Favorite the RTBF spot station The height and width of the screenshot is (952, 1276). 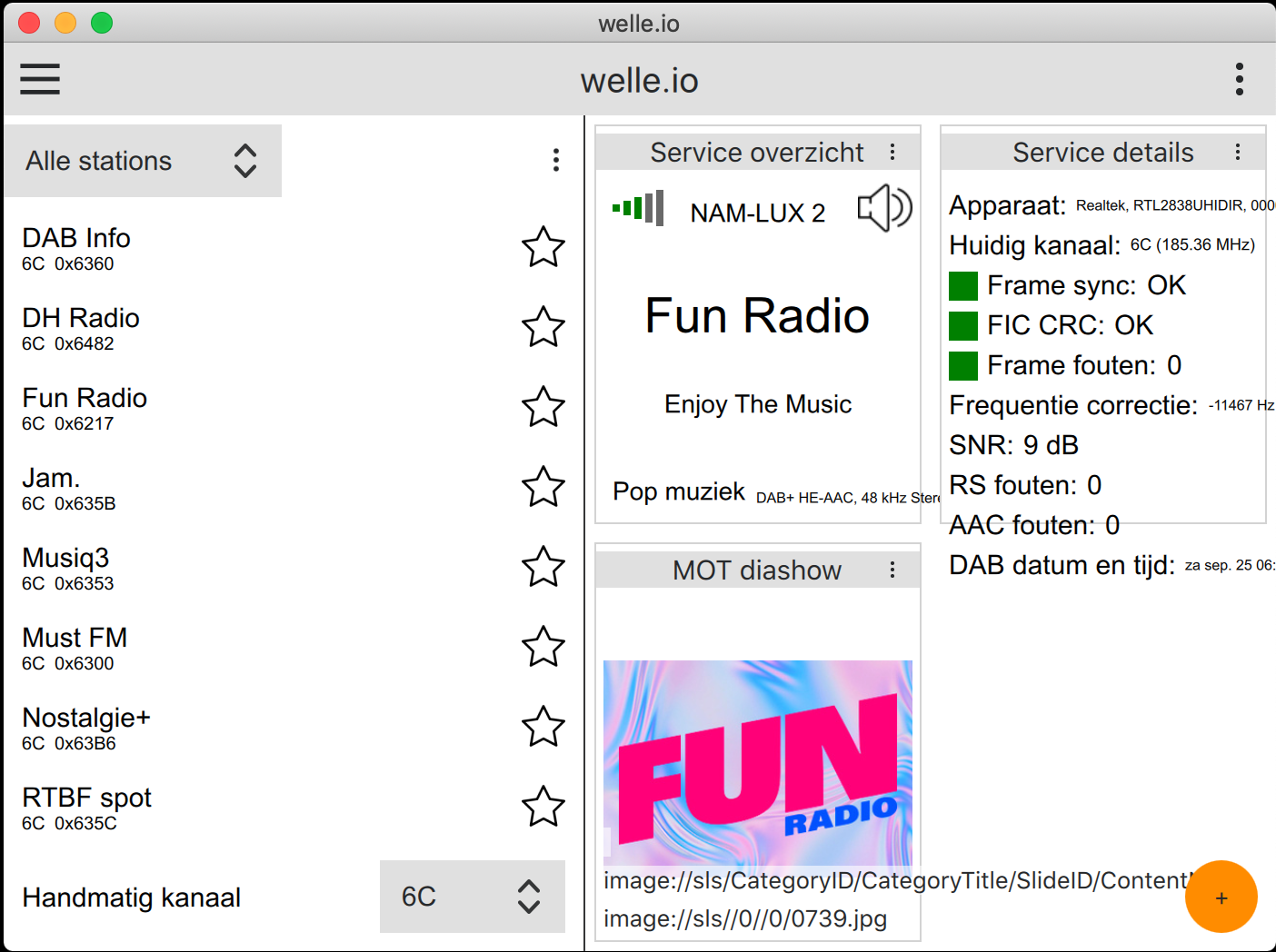[543, 807]
